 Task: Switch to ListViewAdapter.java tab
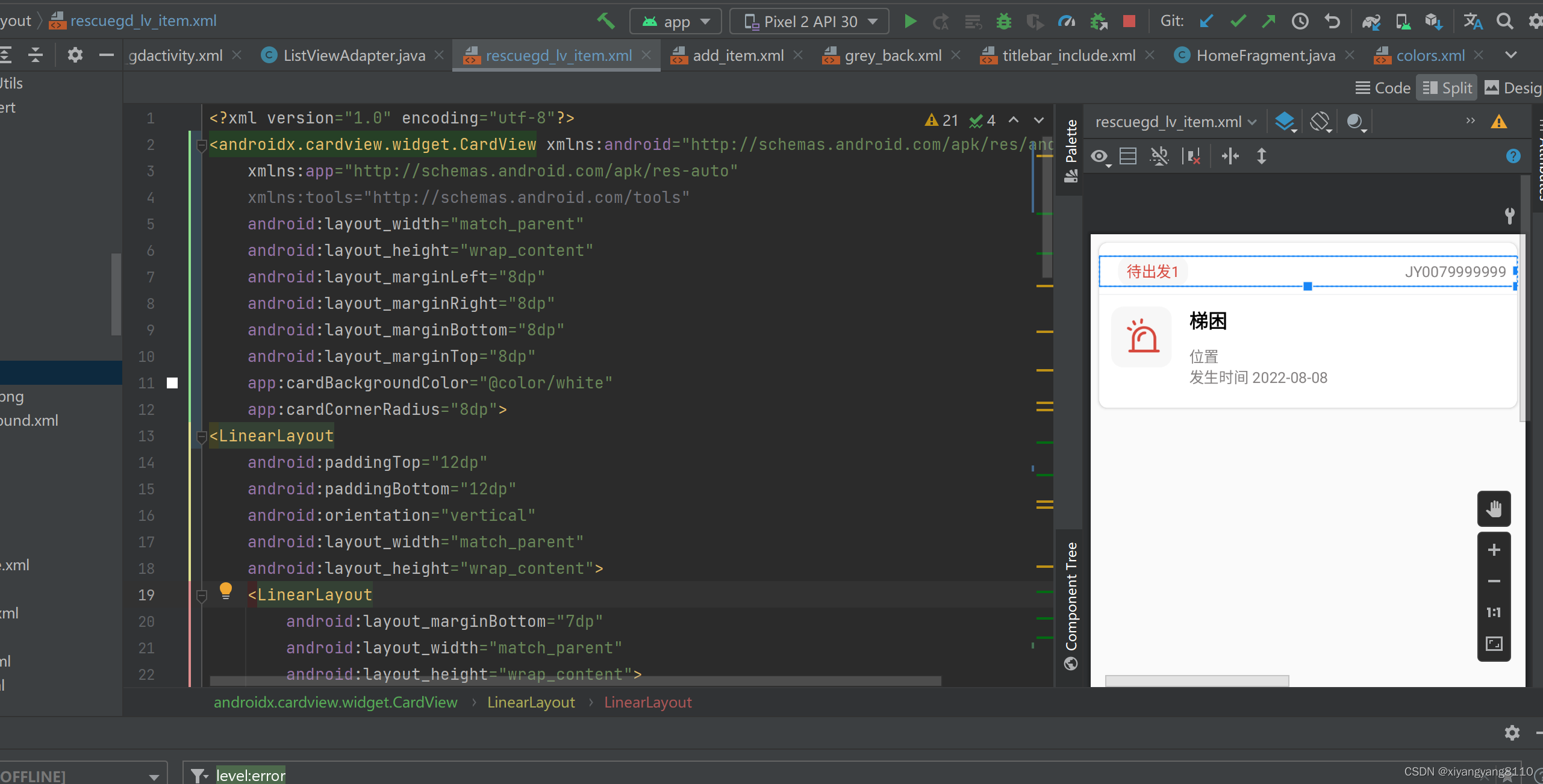(354, 55)
